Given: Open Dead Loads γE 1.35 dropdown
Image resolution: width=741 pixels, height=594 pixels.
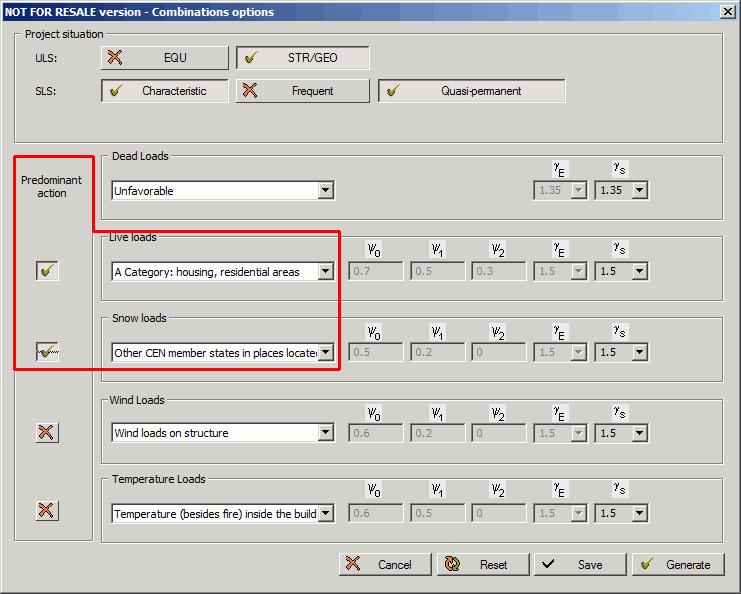Looking at the screenshot, I should [560, 190].
